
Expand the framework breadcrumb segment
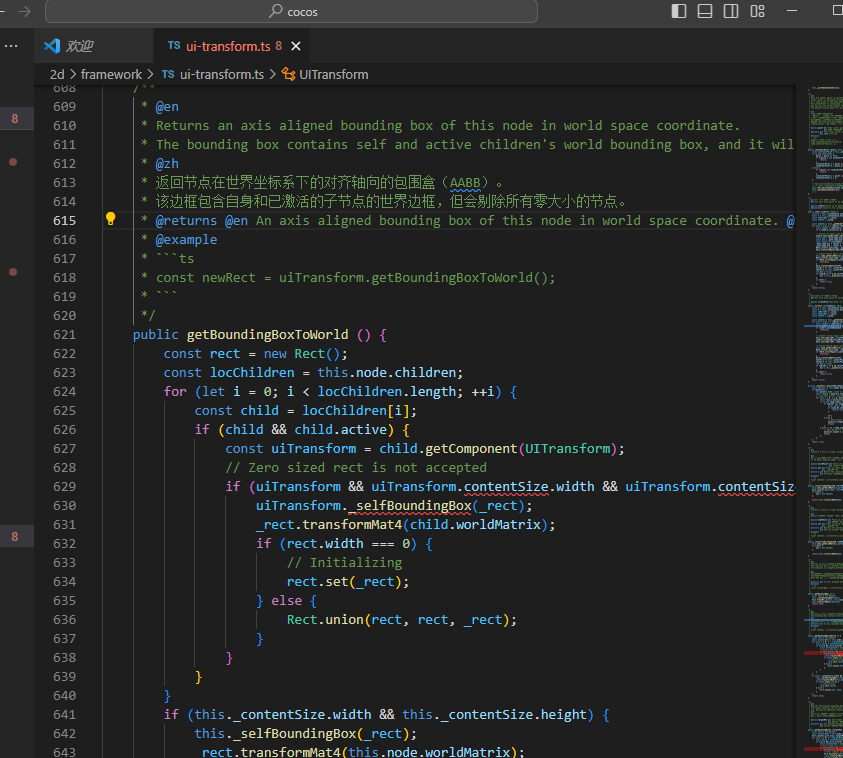coord(111,74)
